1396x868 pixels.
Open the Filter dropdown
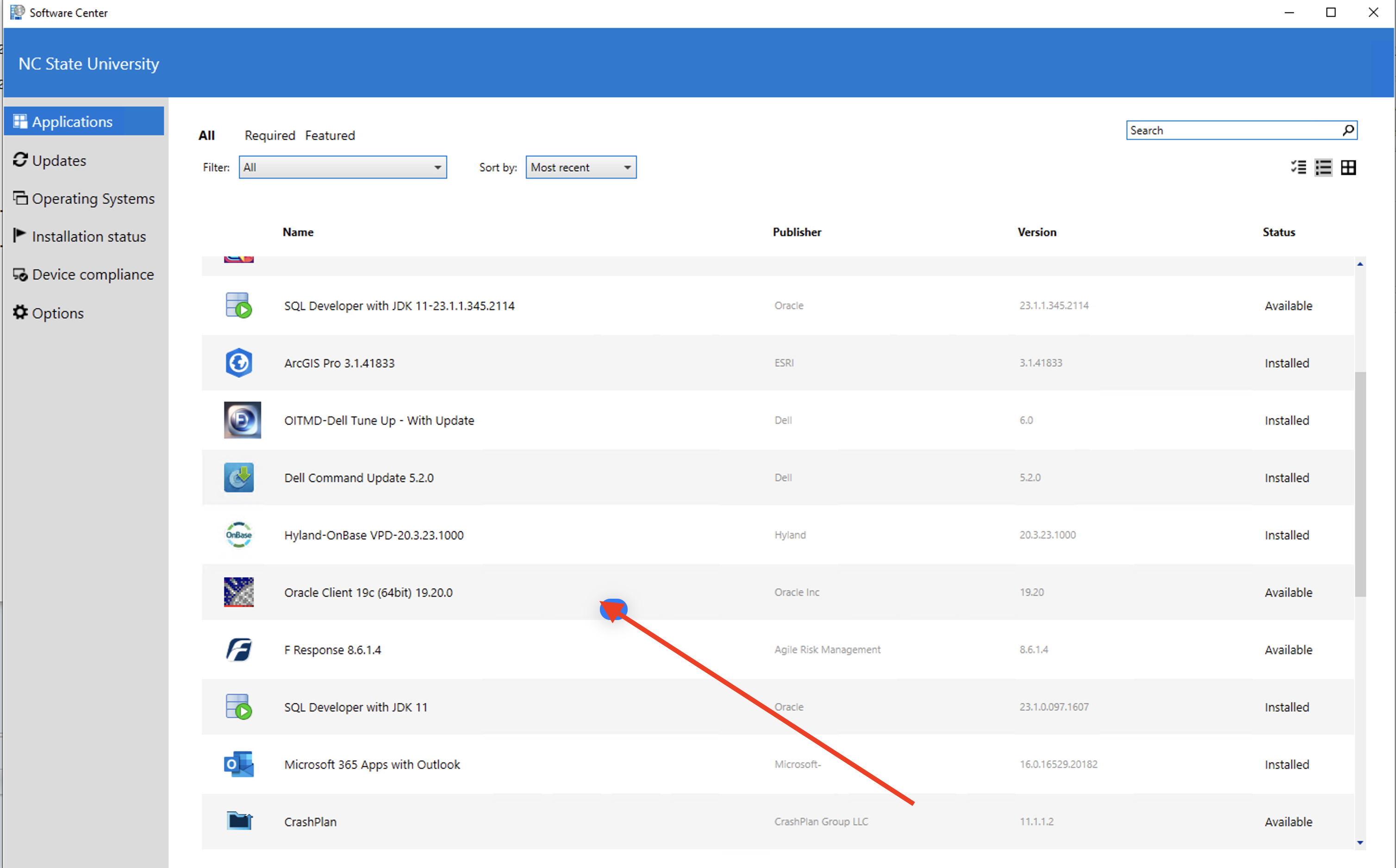tap(342, 167)
